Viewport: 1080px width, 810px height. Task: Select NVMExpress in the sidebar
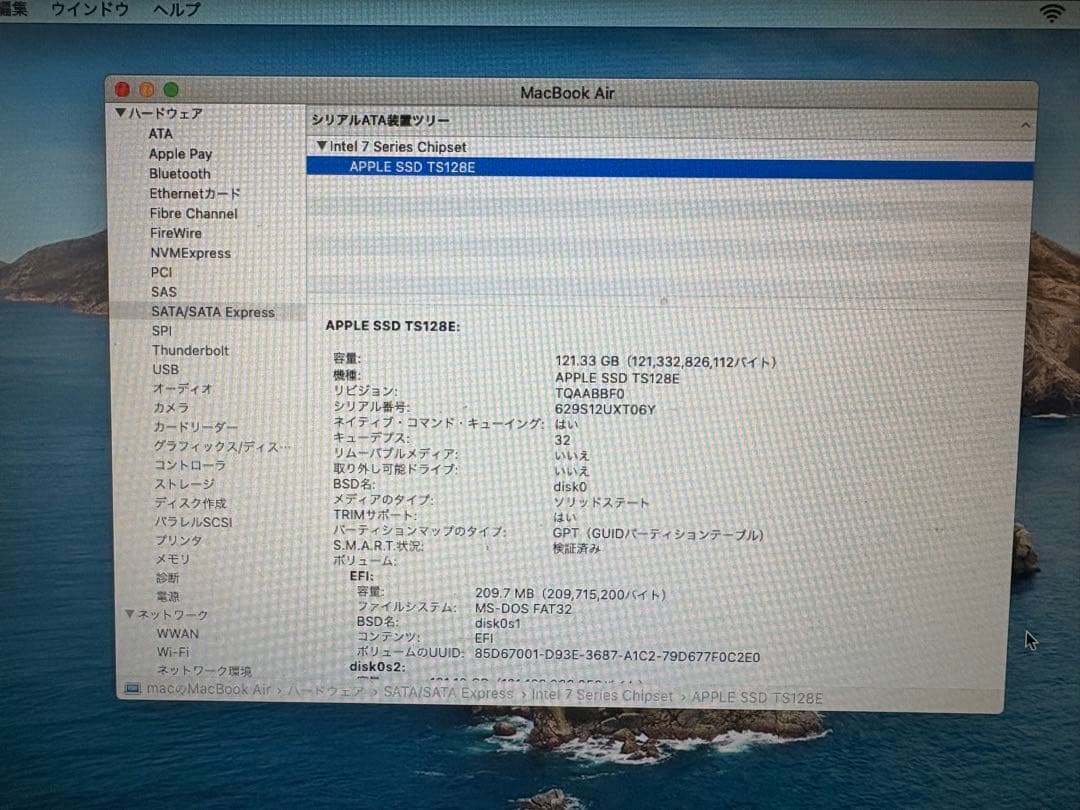191,253
